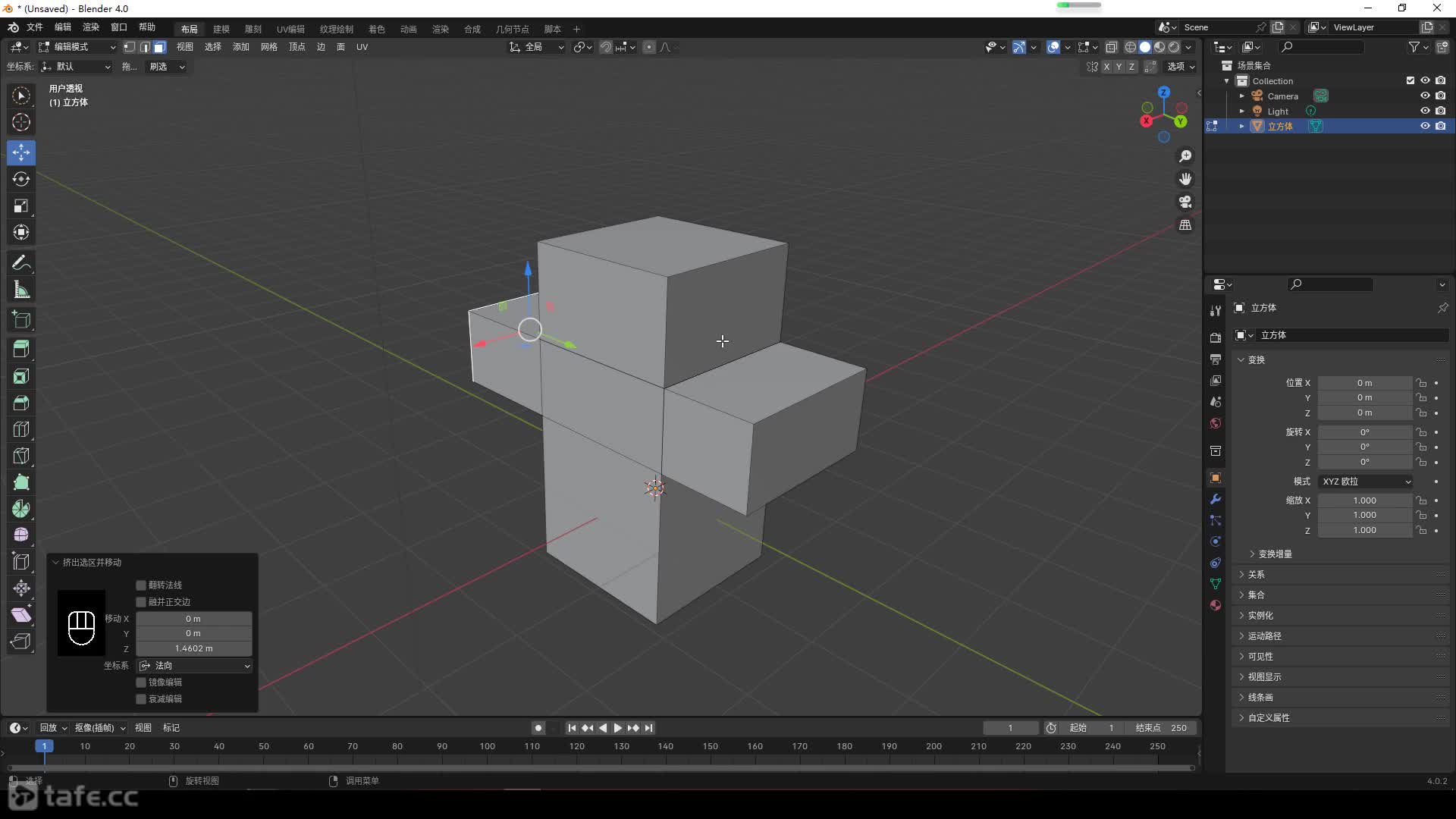Open the 网格 menu in viewport header
This screenshot has height=819, width=1456.
point(269,47)
